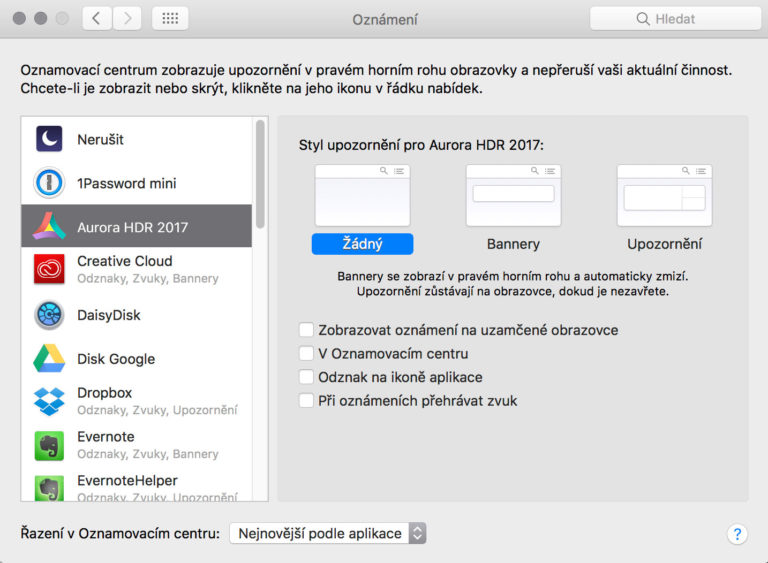The image size is (768, 563).
Task: Click the Creative Cloud app icon
Action: [49, 270]
